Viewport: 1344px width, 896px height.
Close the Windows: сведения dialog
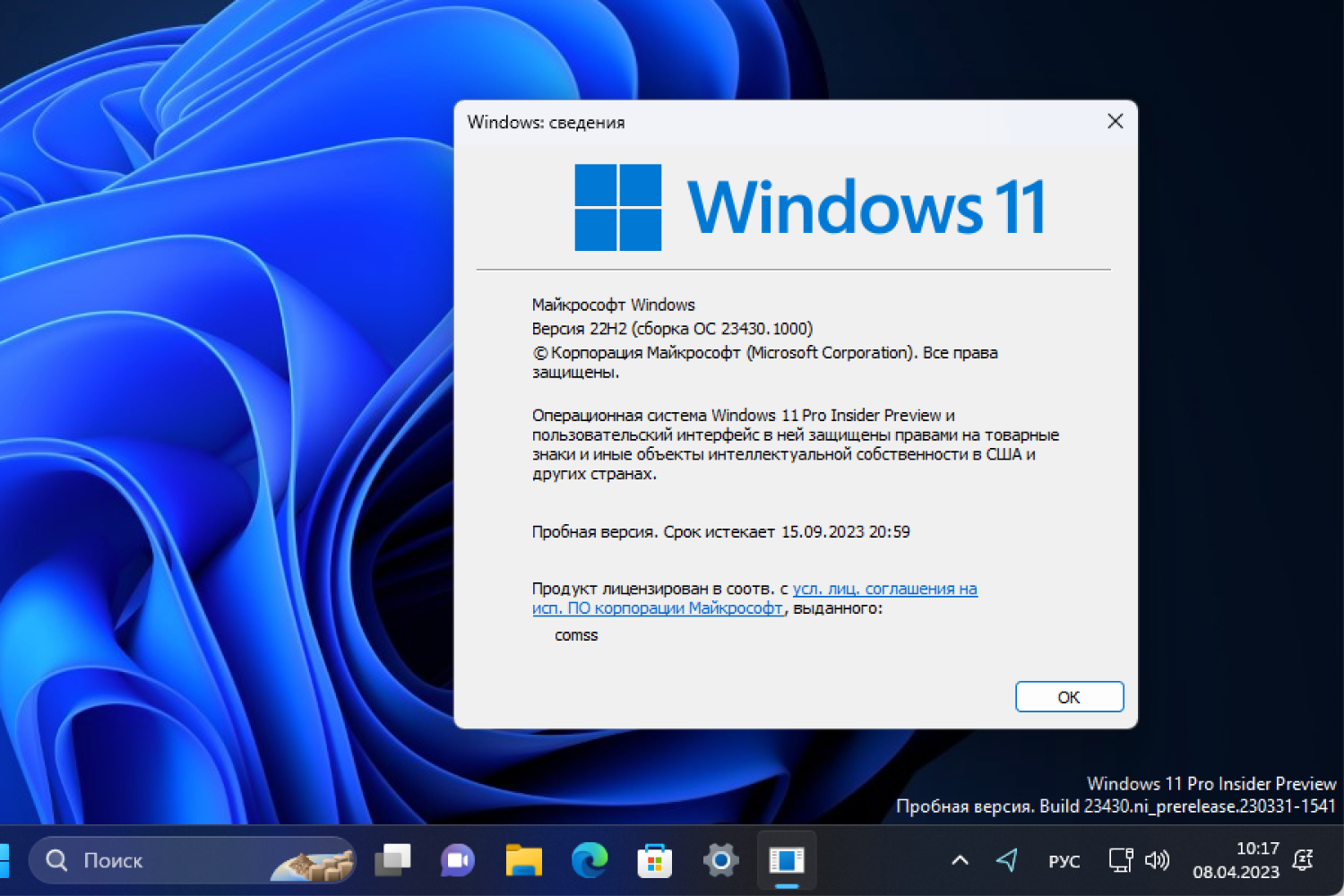tap(1115, 121)
